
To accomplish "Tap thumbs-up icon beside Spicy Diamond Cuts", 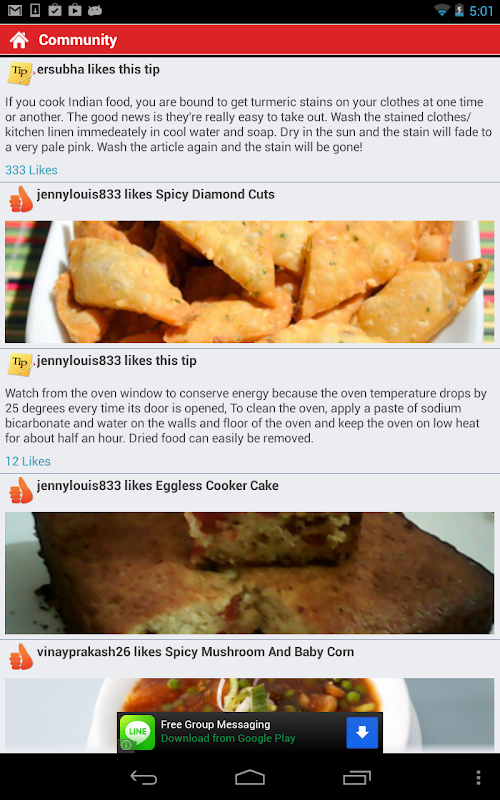I will (x=21, y=199).
